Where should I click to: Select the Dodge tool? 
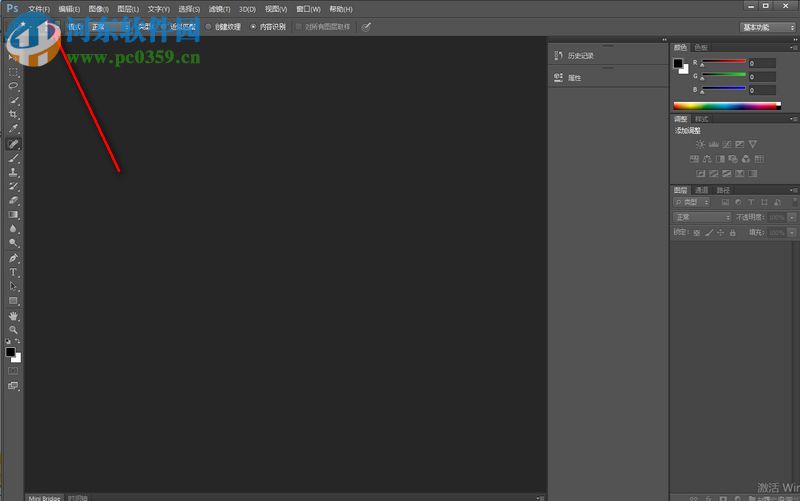pos(13,243)
